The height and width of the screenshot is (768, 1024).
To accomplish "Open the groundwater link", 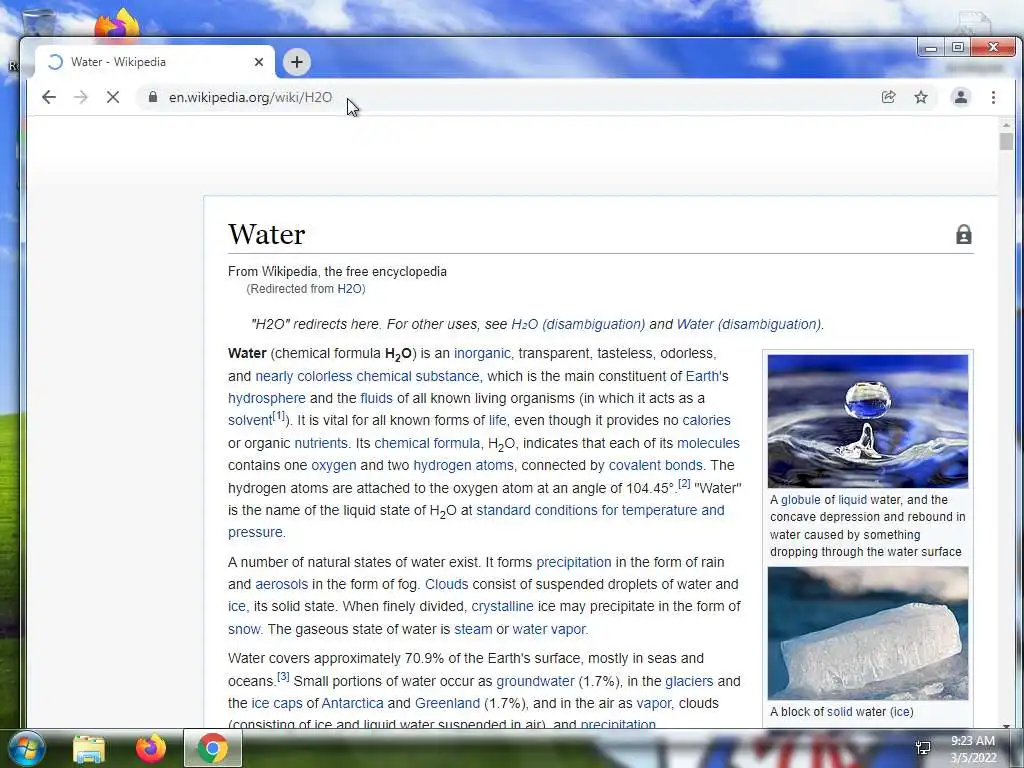I will 535,682.
